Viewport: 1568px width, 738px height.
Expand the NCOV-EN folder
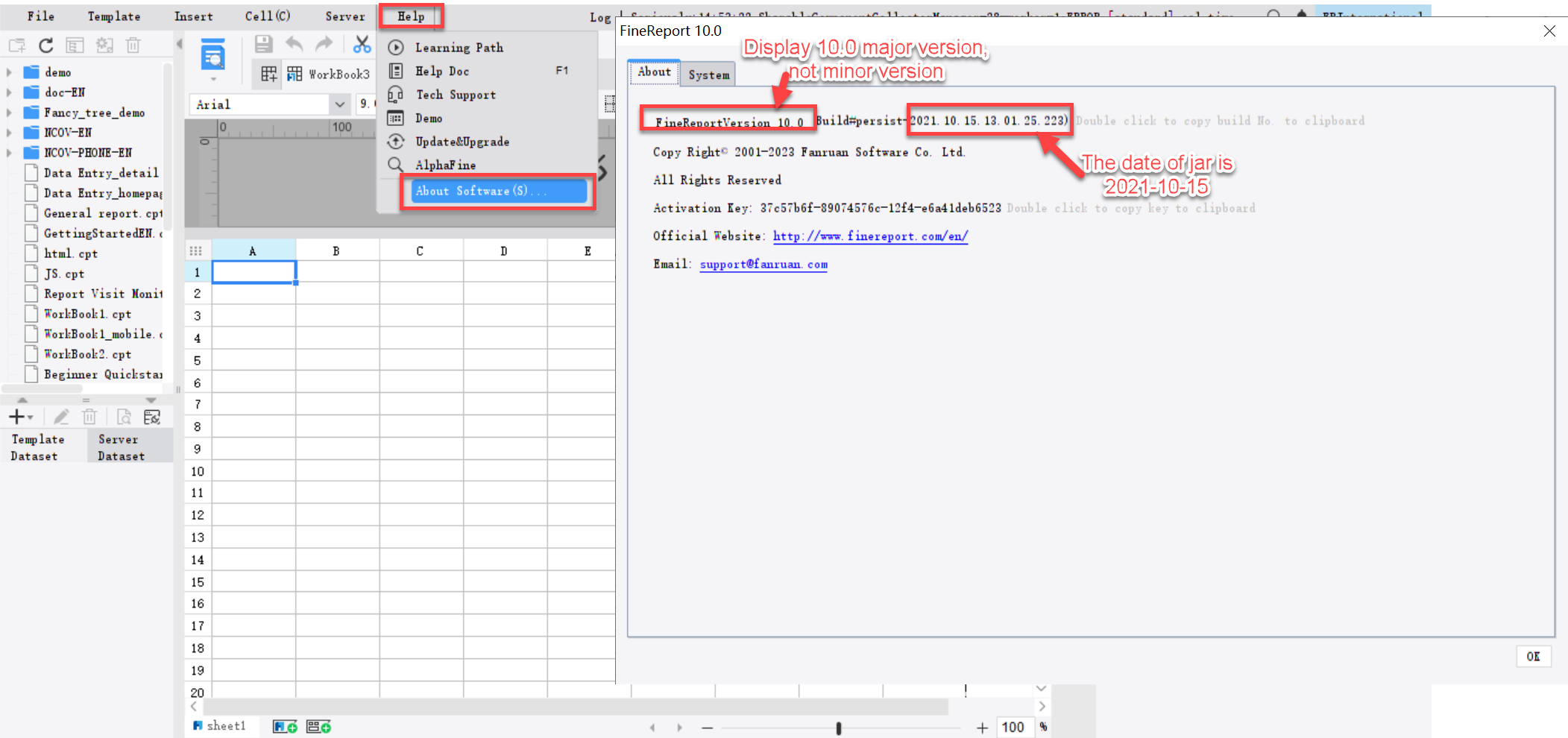click(9, 133)
